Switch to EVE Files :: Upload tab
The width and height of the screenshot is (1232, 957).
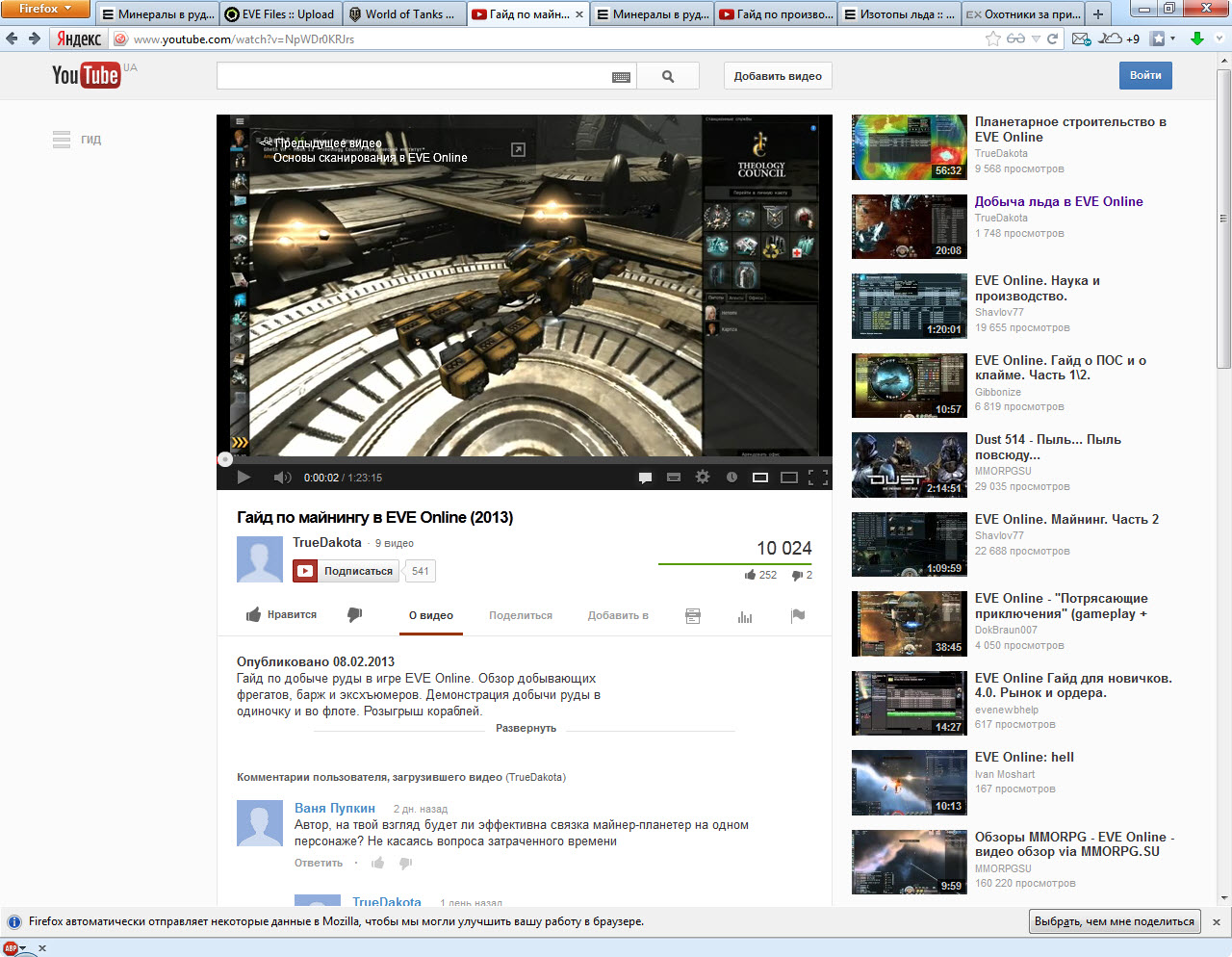(x=280, y=14)
